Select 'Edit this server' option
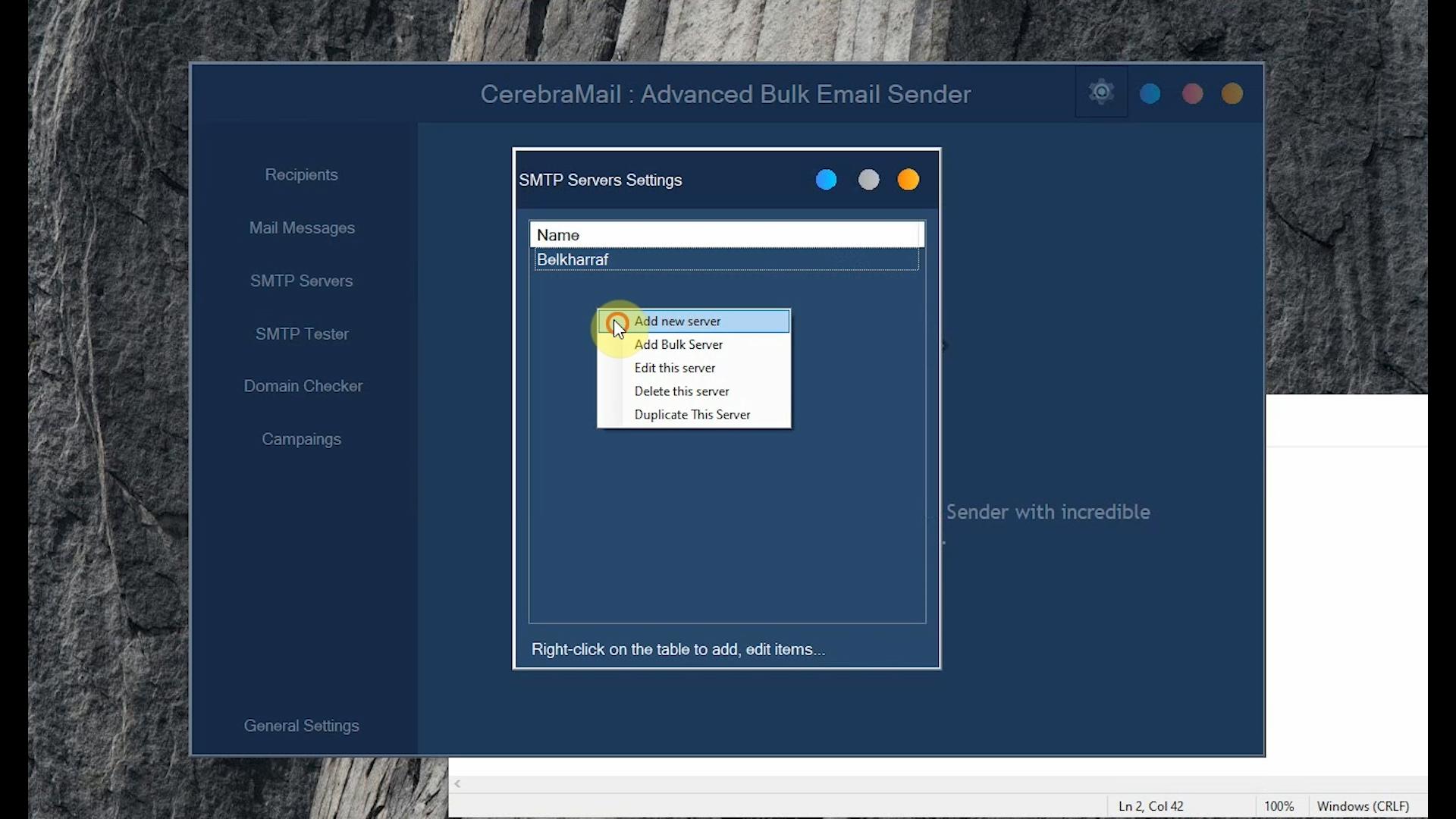Screen dimensions: 1456x819 coord(674,368)
